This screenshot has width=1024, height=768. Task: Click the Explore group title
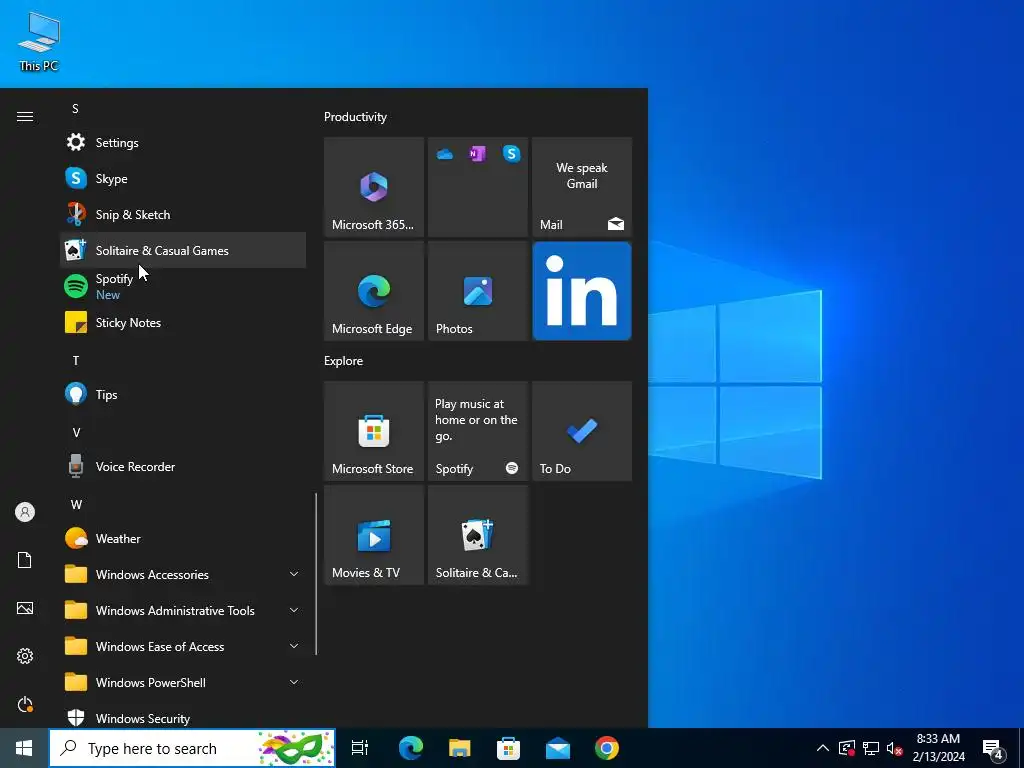point(344,360)
